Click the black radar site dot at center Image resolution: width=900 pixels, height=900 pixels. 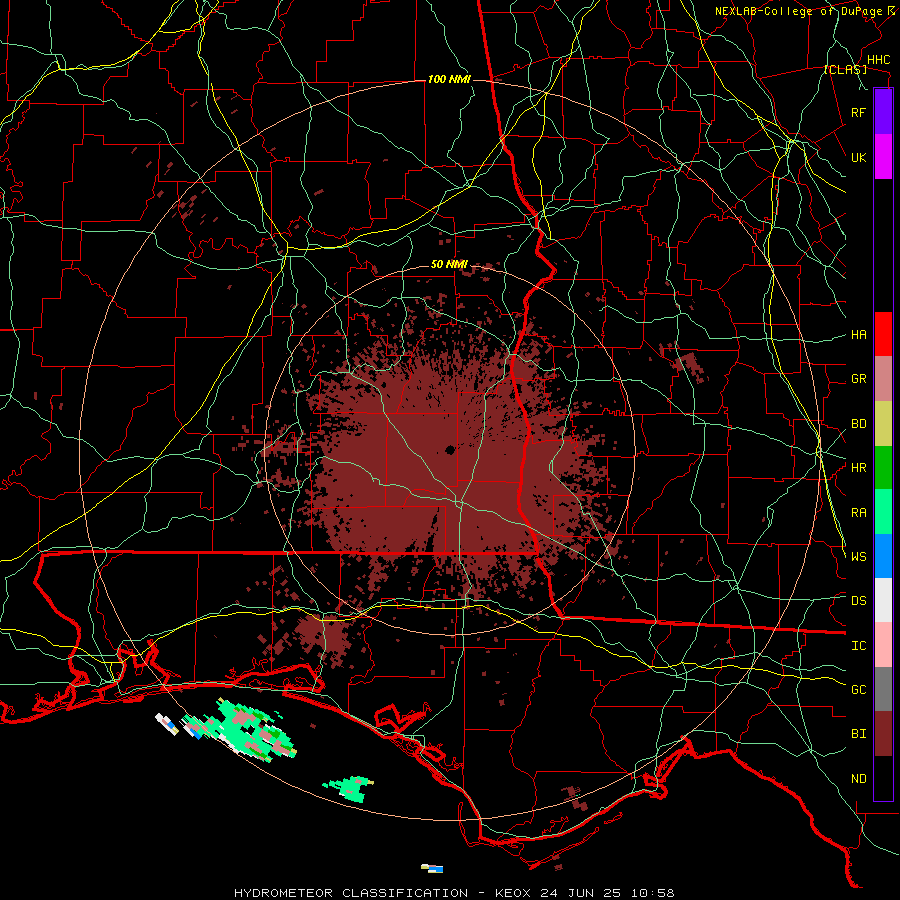click(451, 450)
